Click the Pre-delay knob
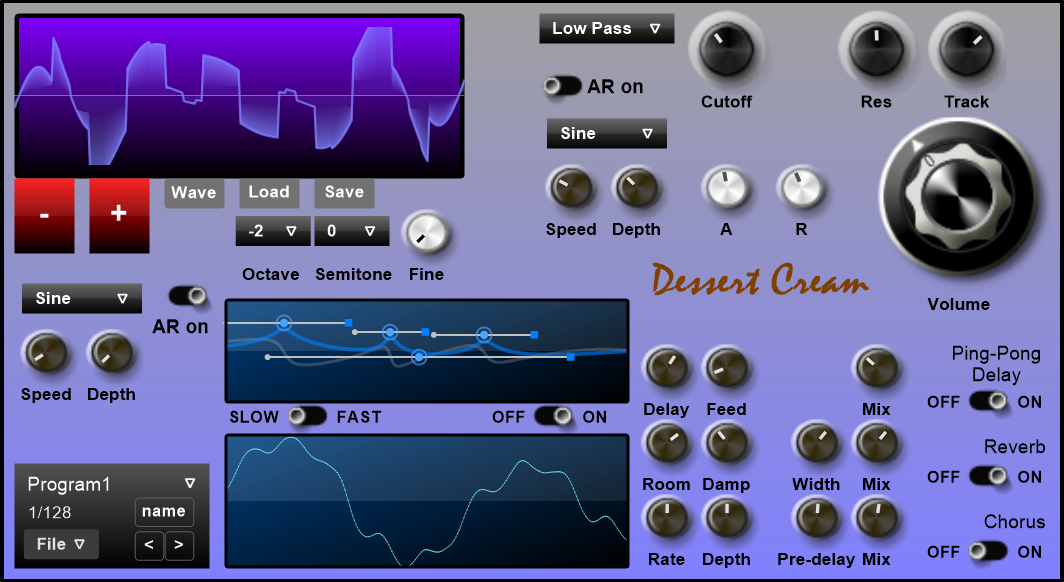The height and width of the screenshot is (582, 1064). tap(816, 517)
